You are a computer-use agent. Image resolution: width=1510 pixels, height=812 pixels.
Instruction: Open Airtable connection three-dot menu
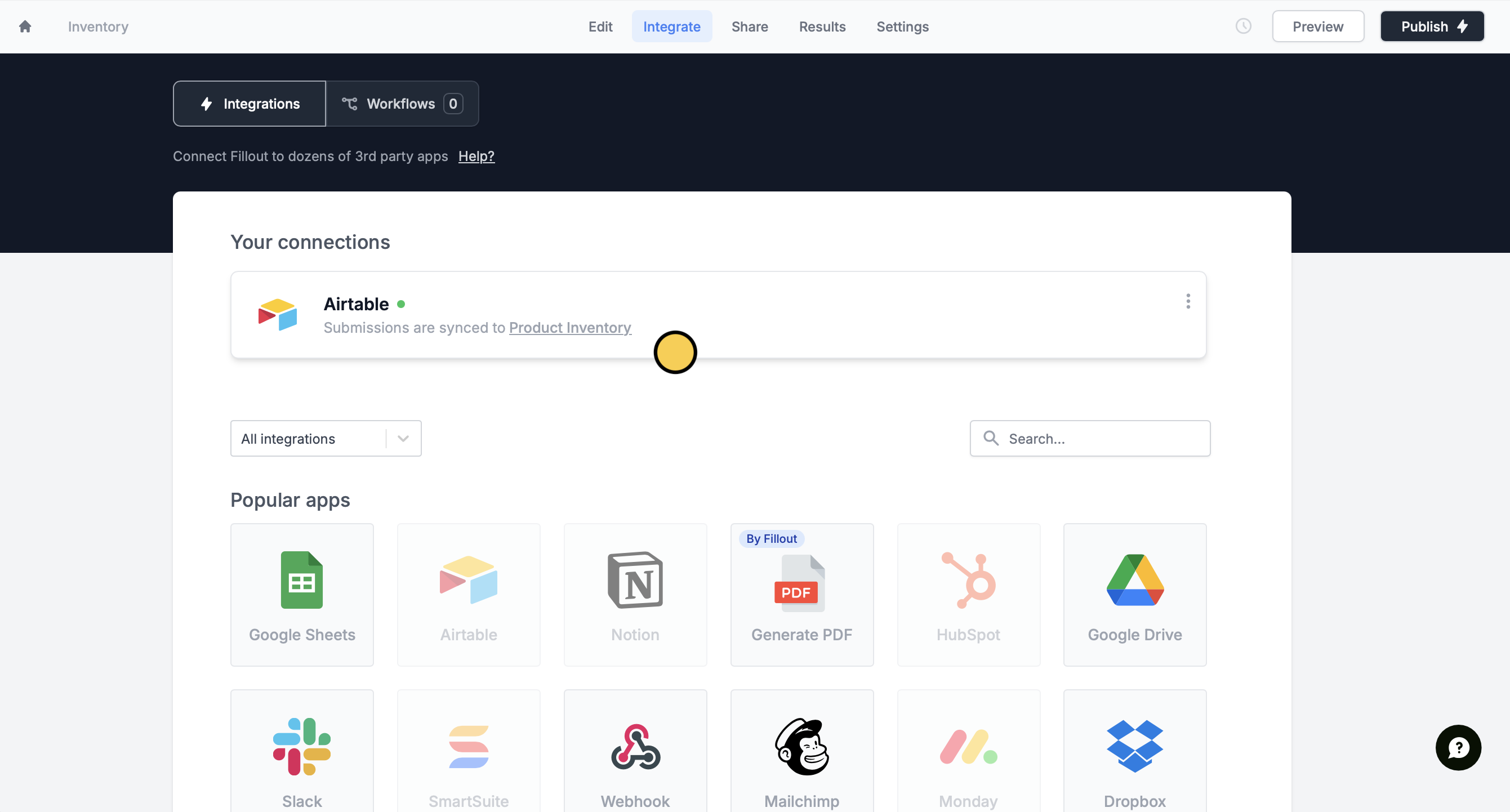(1188, 301)
